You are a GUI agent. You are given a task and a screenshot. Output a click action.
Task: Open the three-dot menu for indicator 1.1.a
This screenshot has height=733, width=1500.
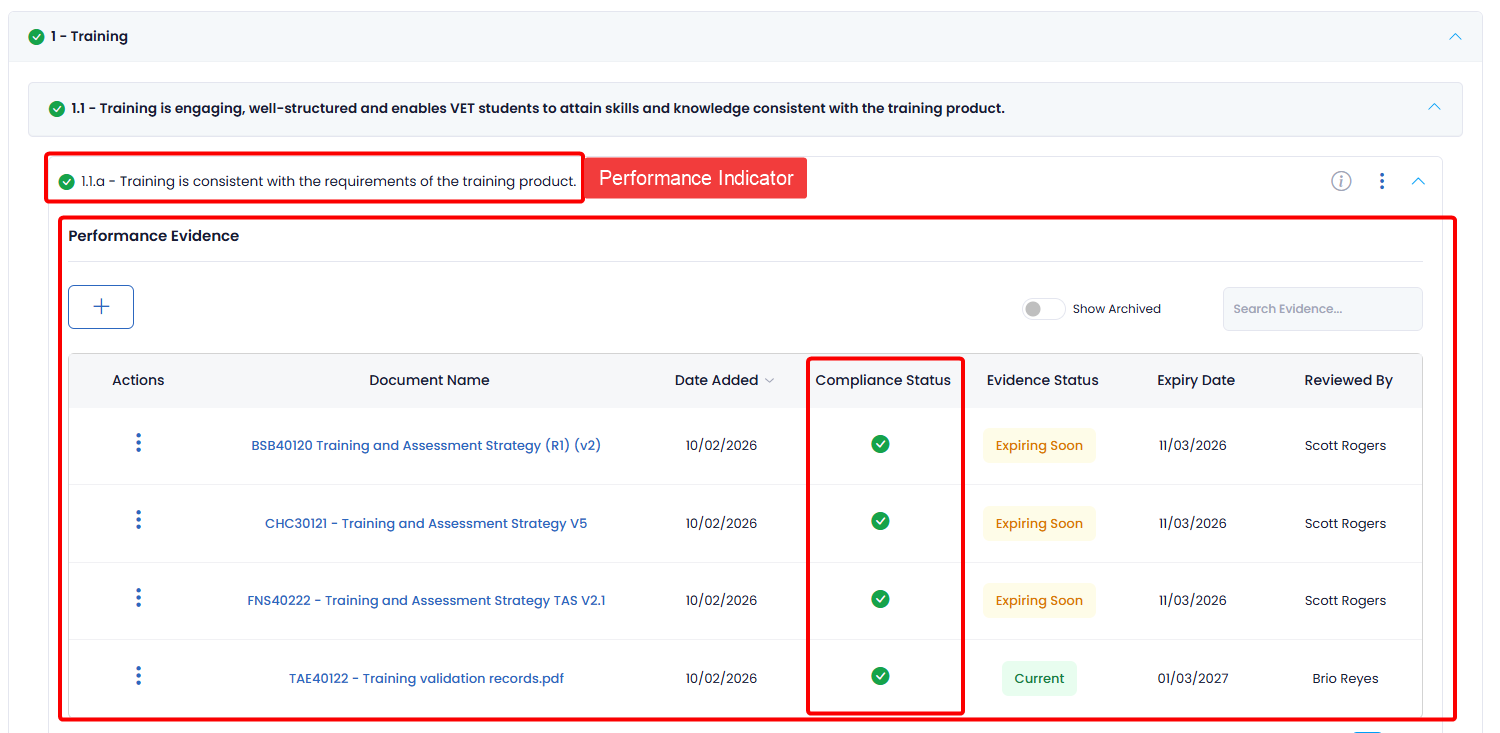point(1381,181)
